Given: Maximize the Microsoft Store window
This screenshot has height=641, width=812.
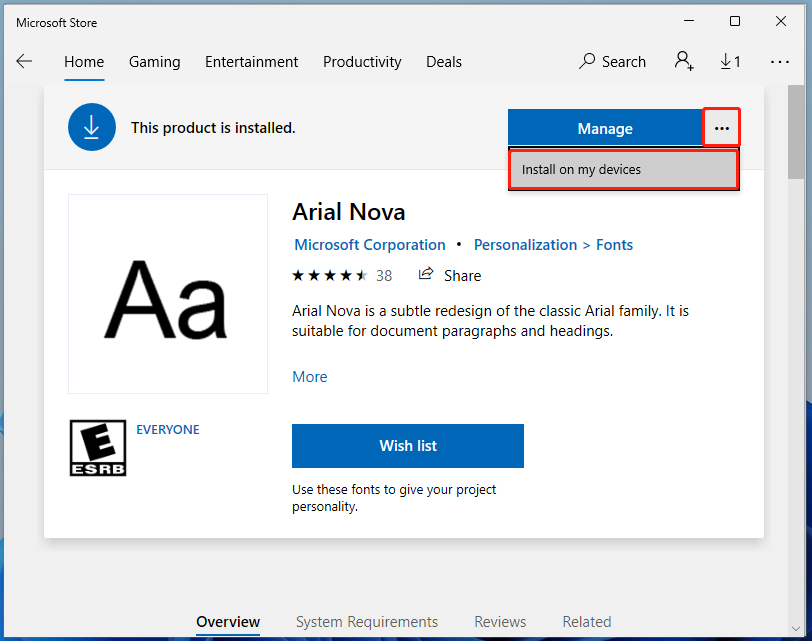Looking at the screenshot, I should [x=735, y=21].
